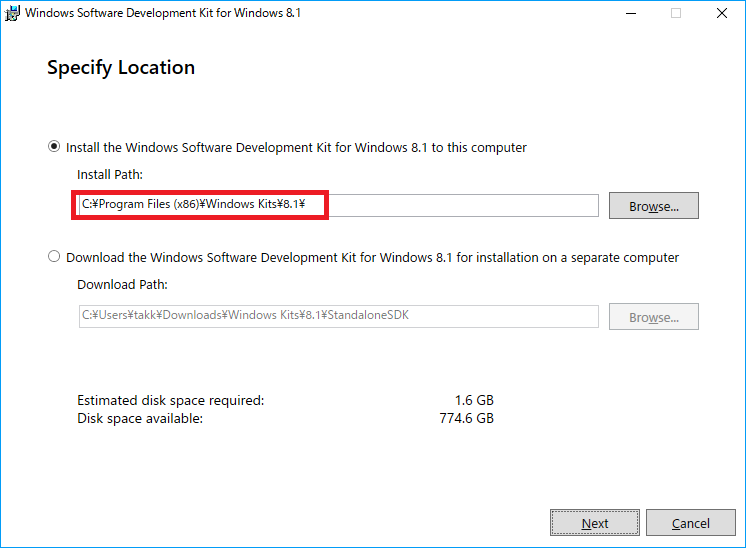Cancel the SDK setup
This screenshot has height=548, width=746.
(690, 523)
